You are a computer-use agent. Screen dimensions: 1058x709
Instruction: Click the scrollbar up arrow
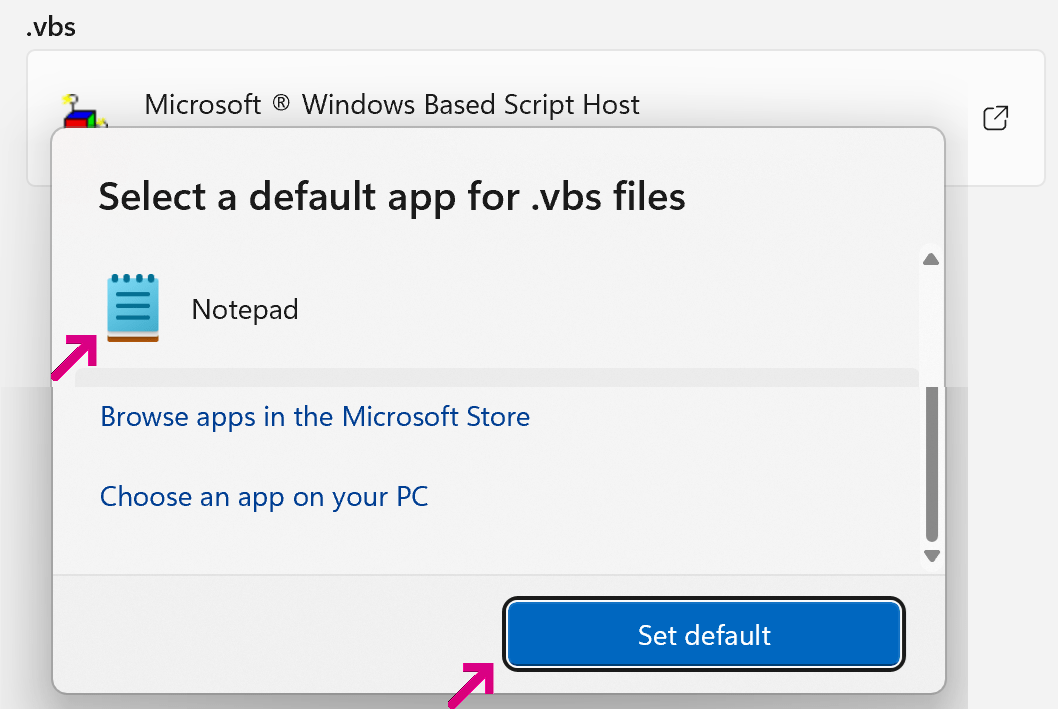(931, 259)
